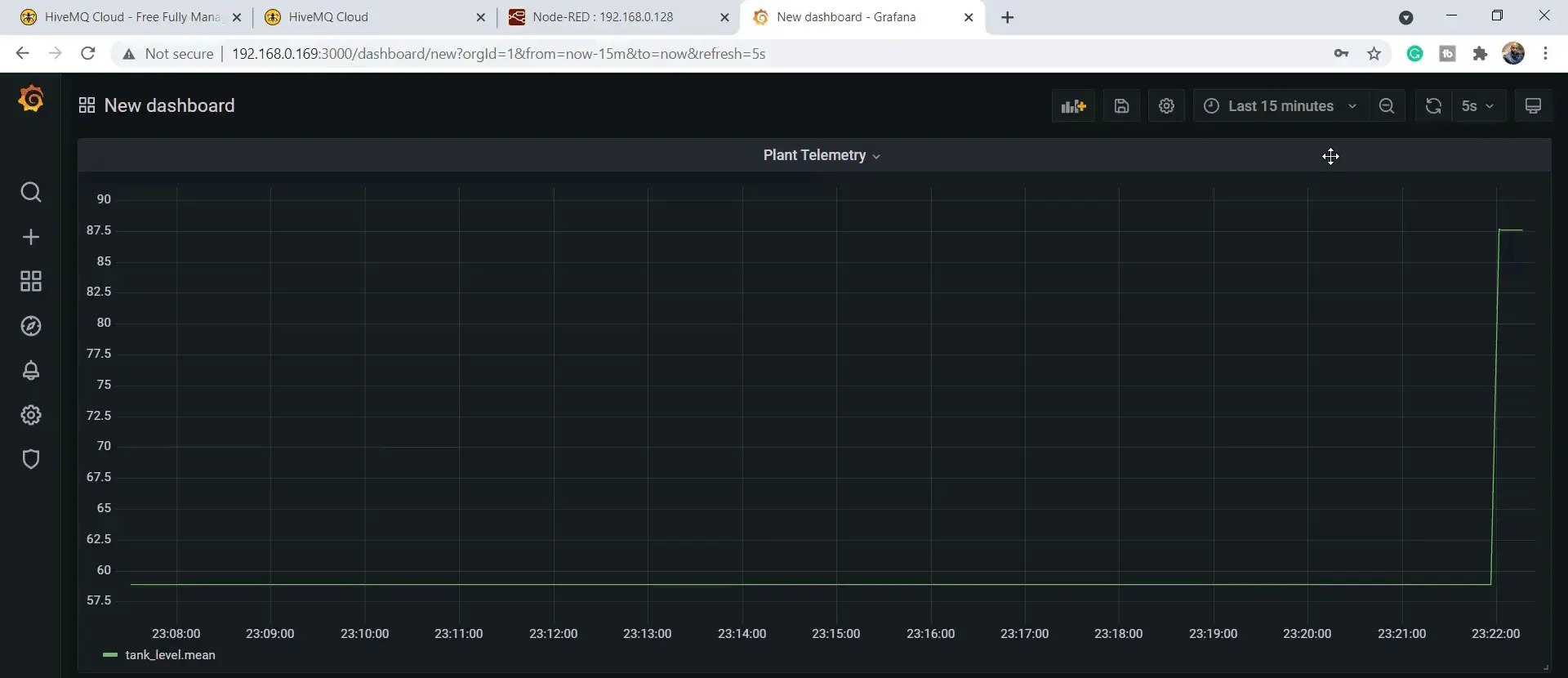The image size is (1568, 678).
Task: Click the browser address bar URL
Action: point(498,54)
